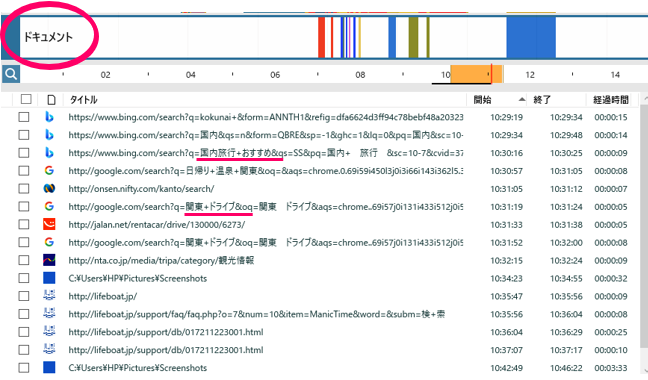The image size is (648, 380).
Task: Click the 08 hour mark on ruler
Action: coord(360,75)
